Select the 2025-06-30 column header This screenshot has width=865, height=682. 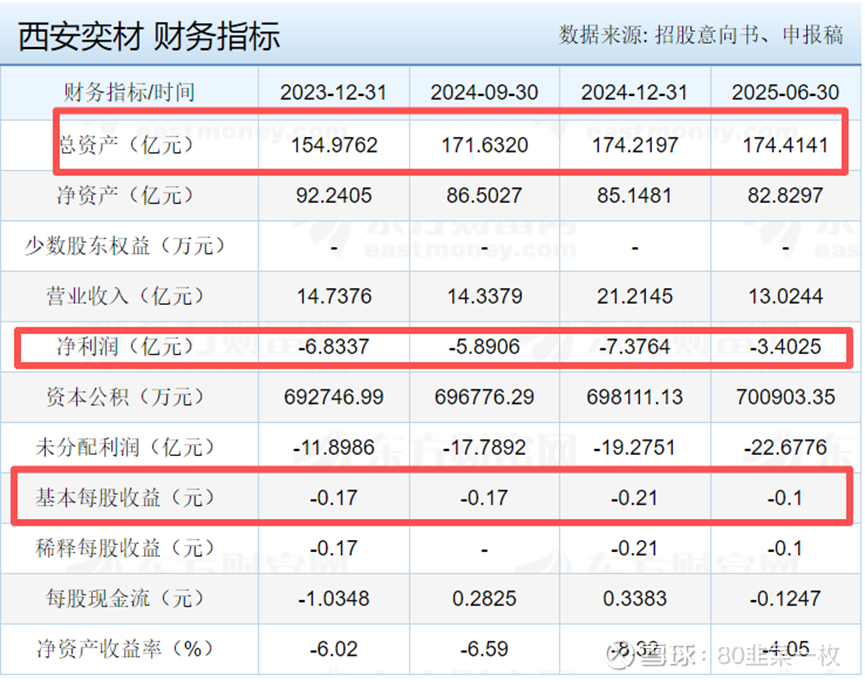click(785, 93)
